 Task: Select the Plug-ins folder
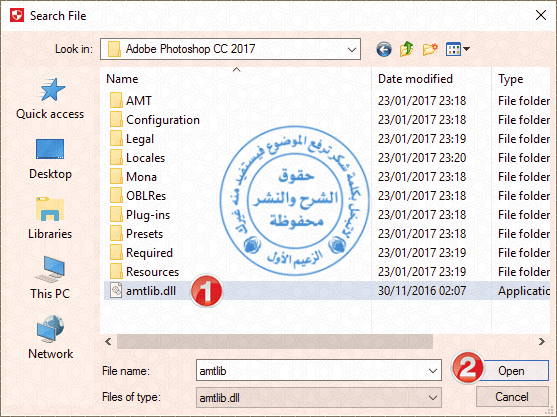pos(148,215)
